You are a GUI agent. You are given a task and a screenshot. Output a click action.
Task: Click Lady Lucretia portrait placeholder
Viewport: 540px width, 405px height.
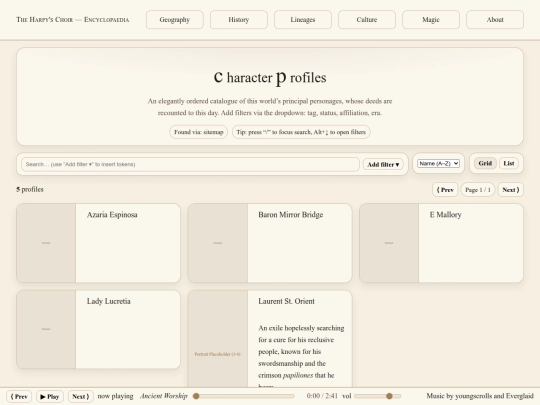click(x=46, y=329)
